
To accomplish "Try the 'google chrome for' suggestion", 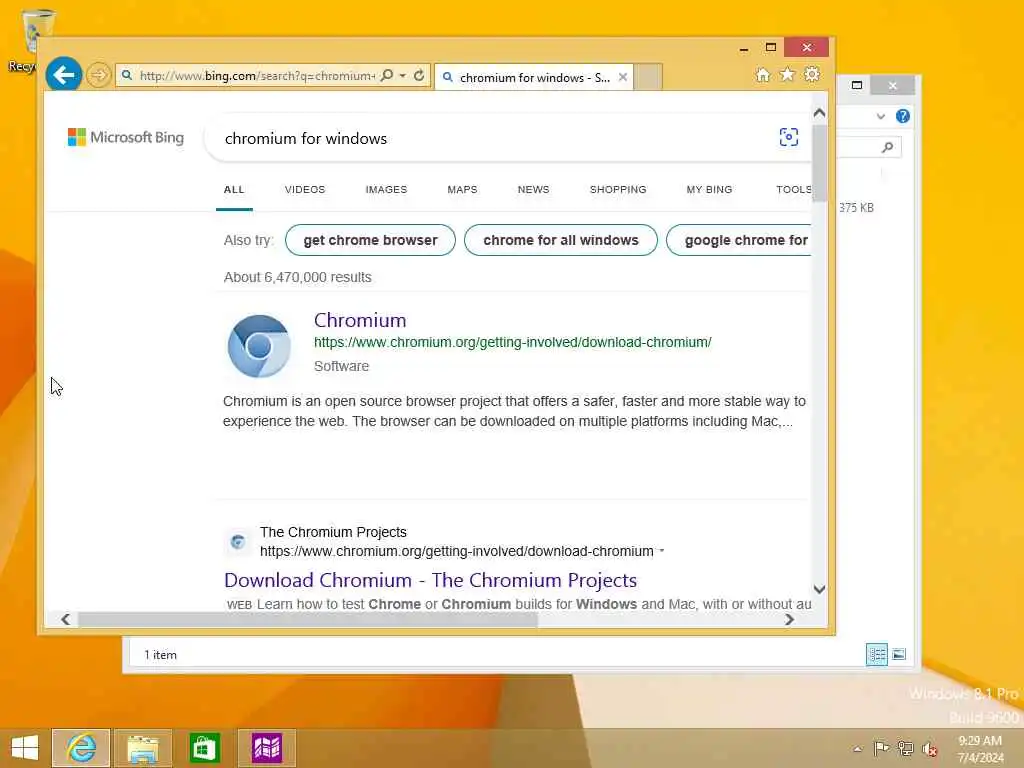I will tap(739, 240).
